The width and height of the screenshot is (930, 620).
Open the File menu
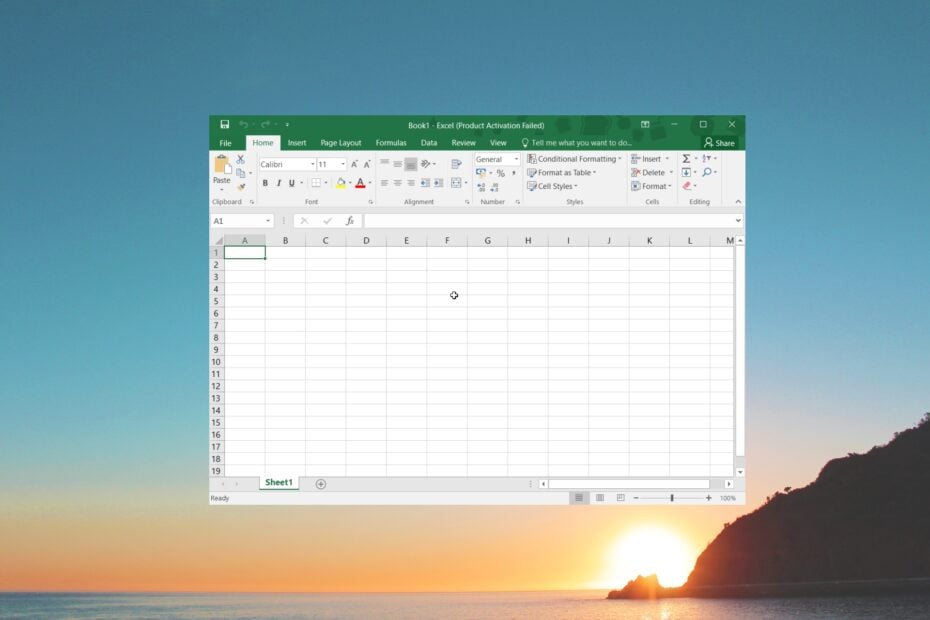[x=226, y=143]
